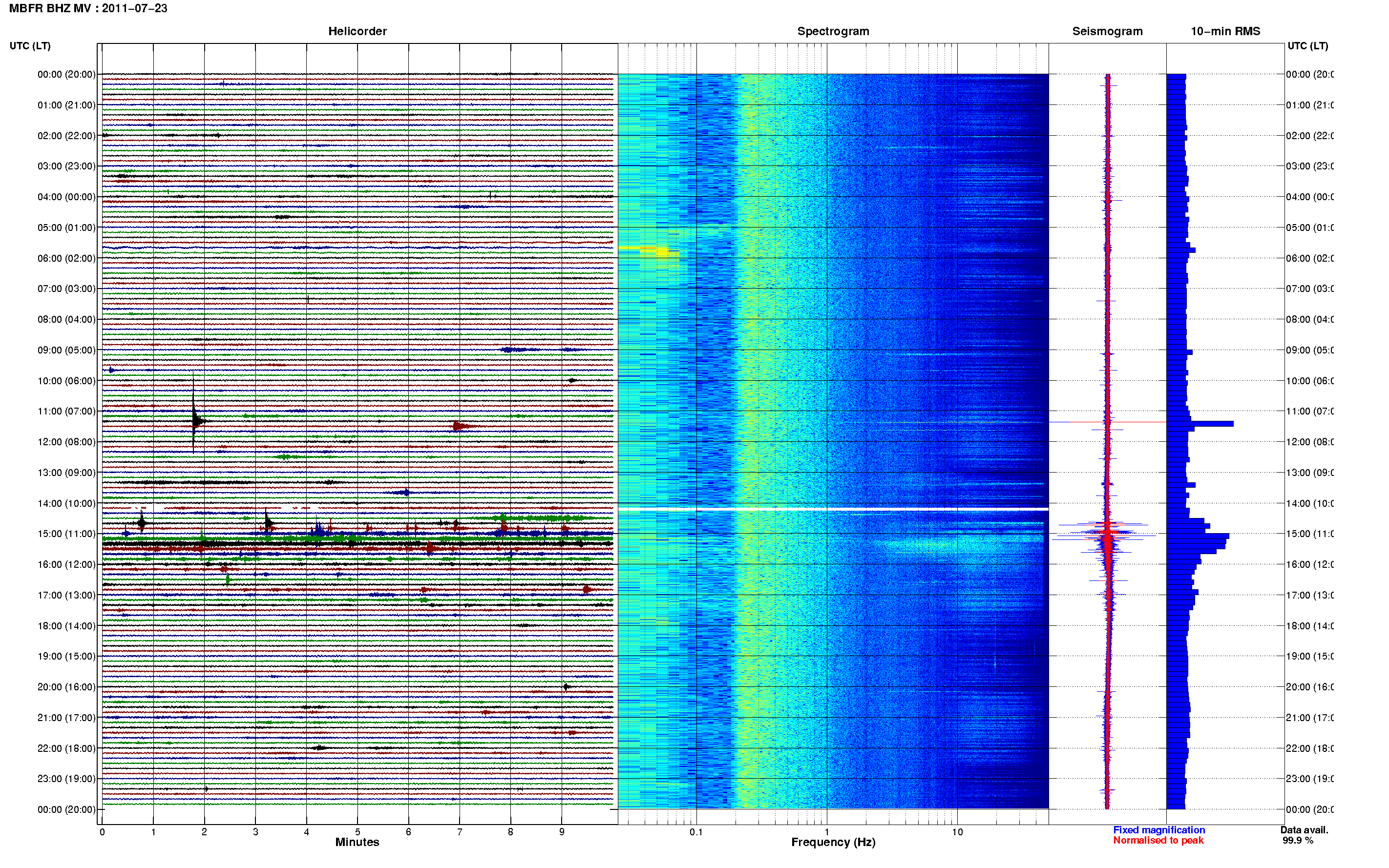
Task: Click left time label '10:00 (06:00)'
Action: pos(66,381)
